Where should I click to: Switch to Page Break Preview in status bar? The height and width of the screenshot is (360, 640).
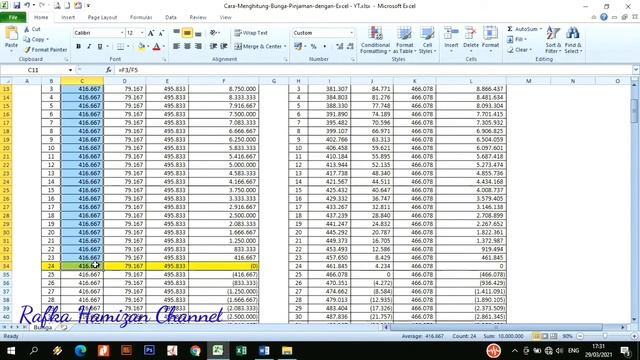point(553,336)
